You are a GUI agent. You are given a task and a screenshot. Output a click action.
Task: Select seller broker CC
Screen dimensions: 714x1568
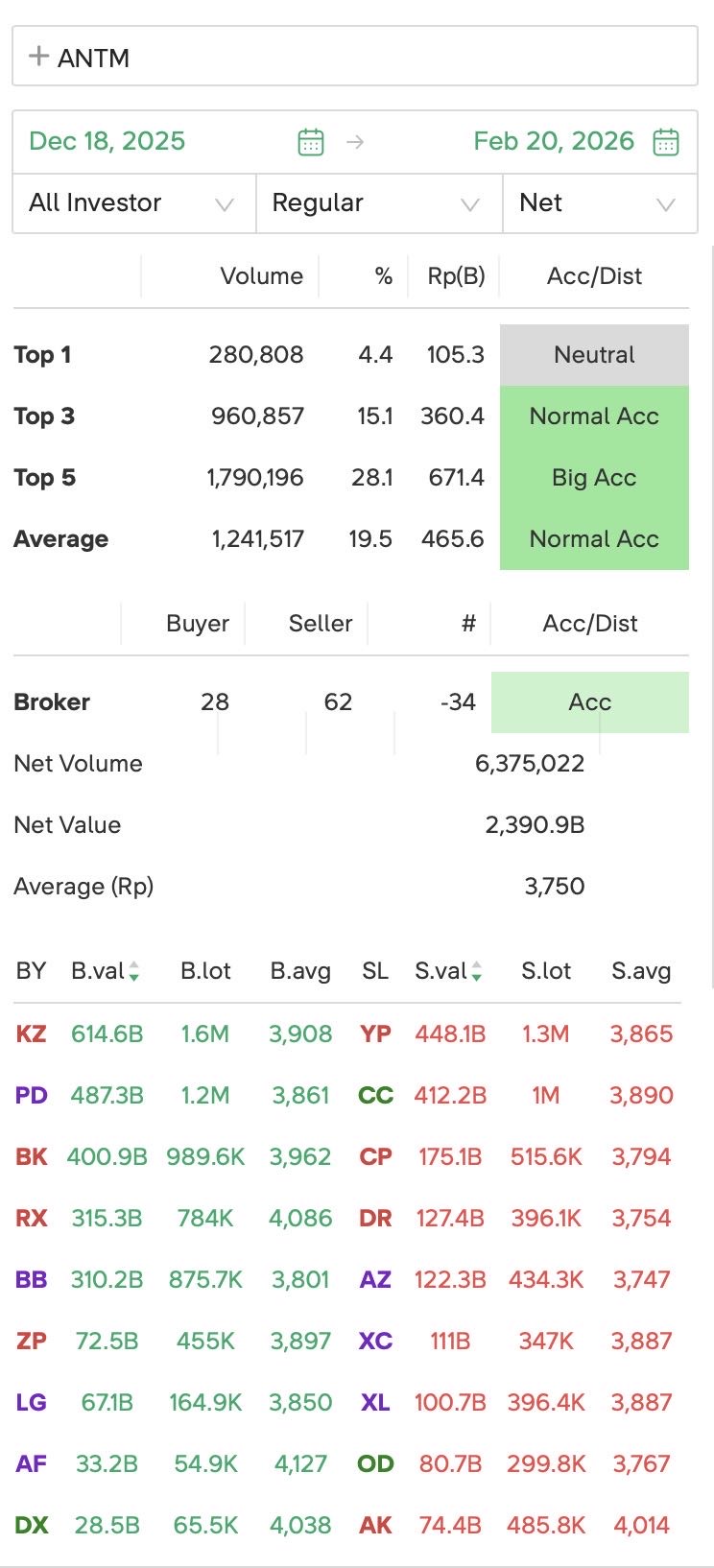click(375, 1095)
